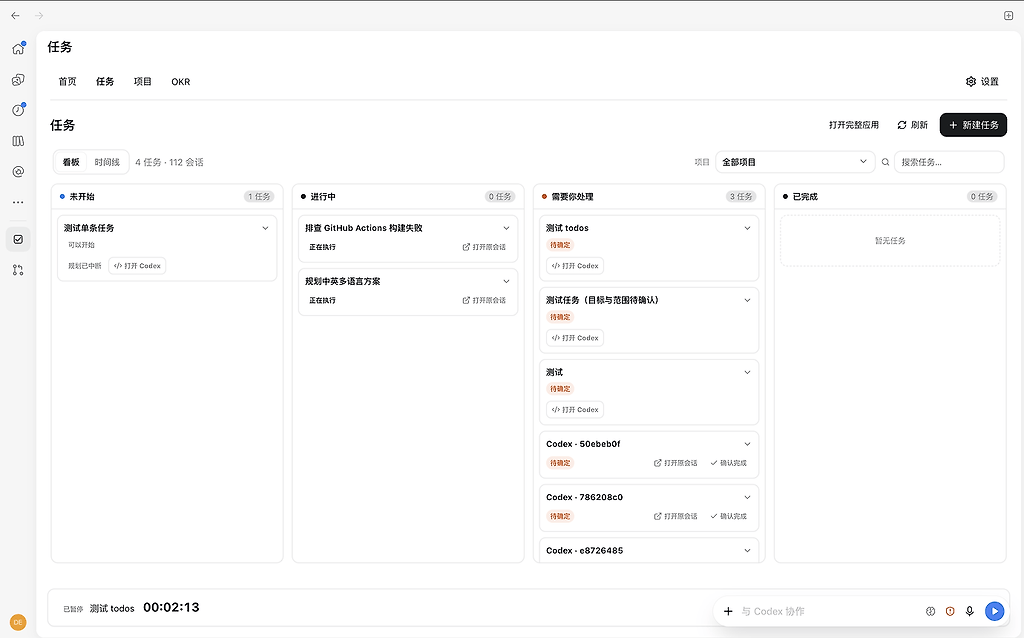Select the 任务 tab

point(105,82)
